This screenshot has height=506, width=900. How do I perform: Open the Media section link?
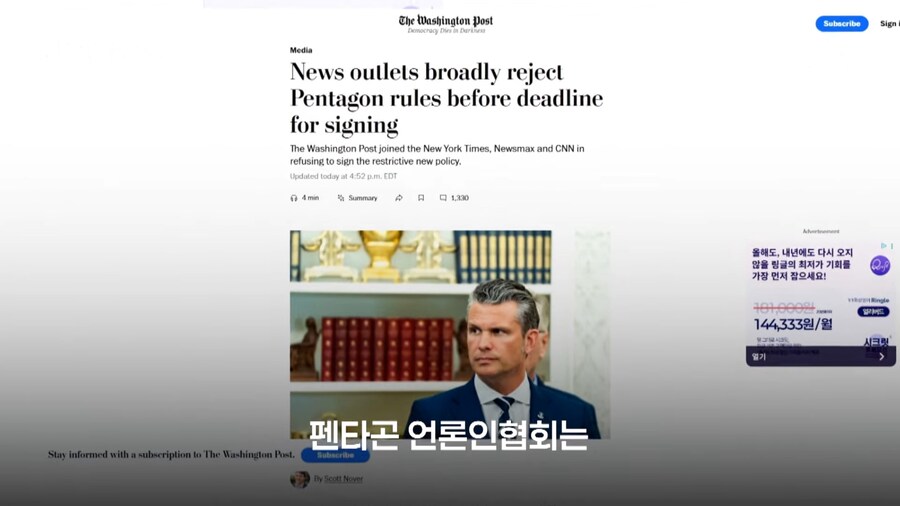tap(301, 50)
